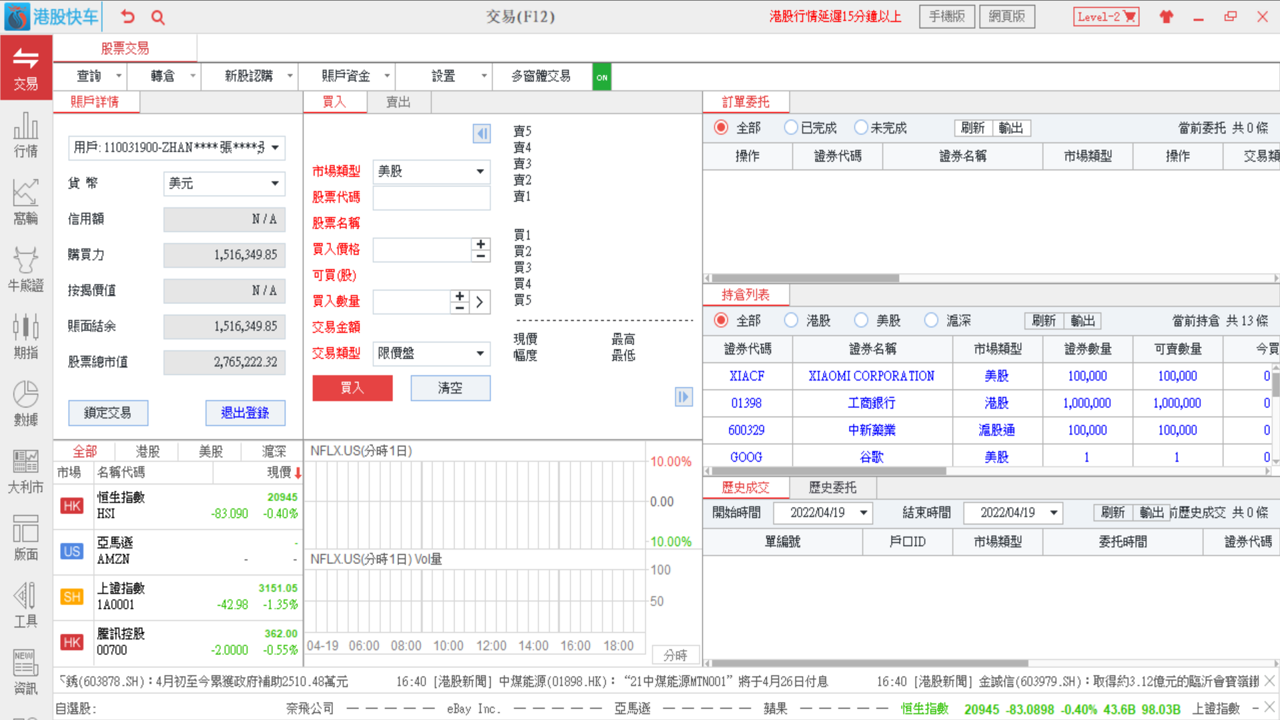Select 美股 radio in 持倉列表 panel

pos(861,320)
